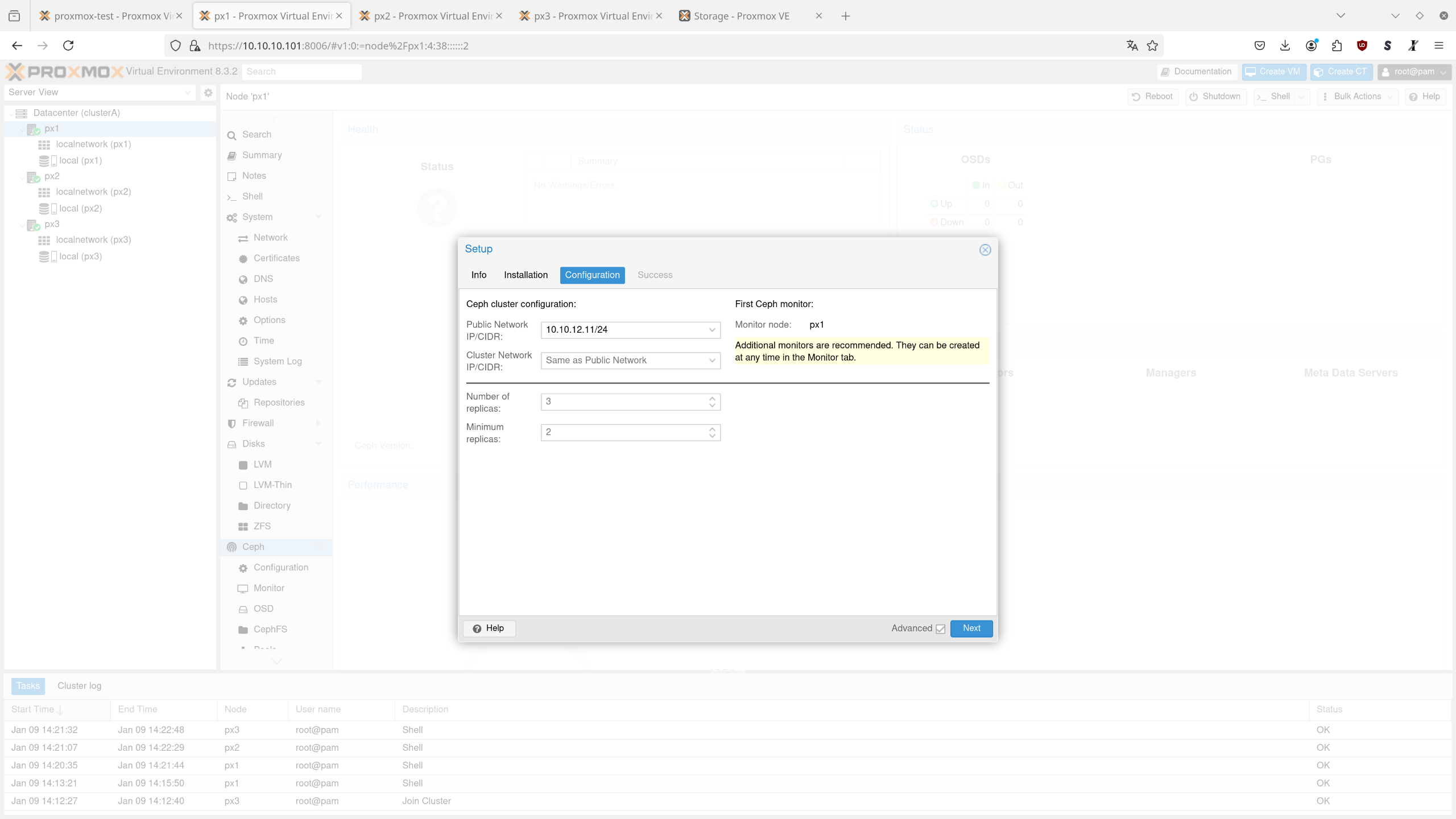Reload the browser page
Screen dimensions: 1456x819
click(68, 45)
